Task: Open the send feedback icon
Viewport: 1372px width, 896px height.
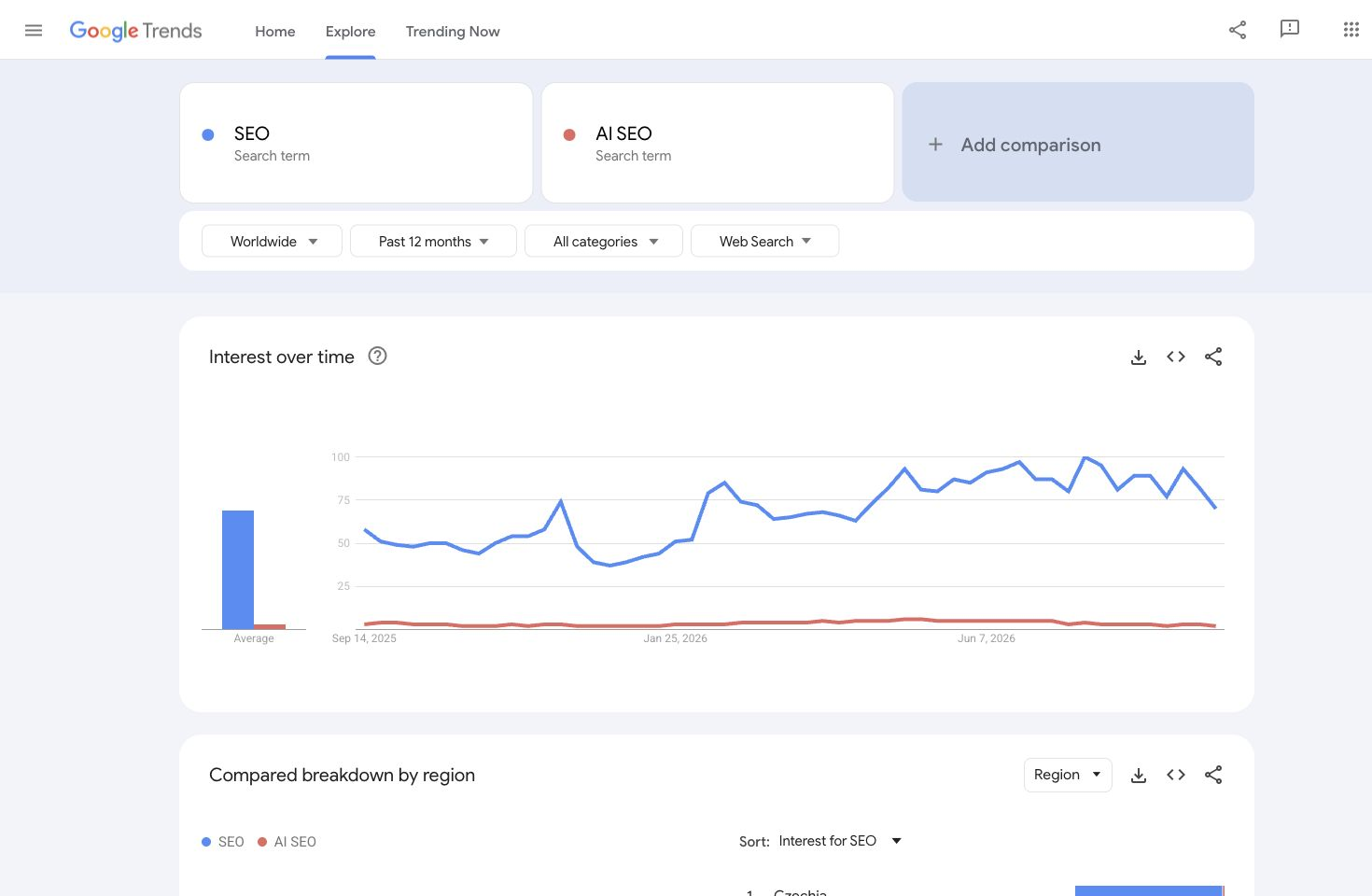Action: [1290, 30]
